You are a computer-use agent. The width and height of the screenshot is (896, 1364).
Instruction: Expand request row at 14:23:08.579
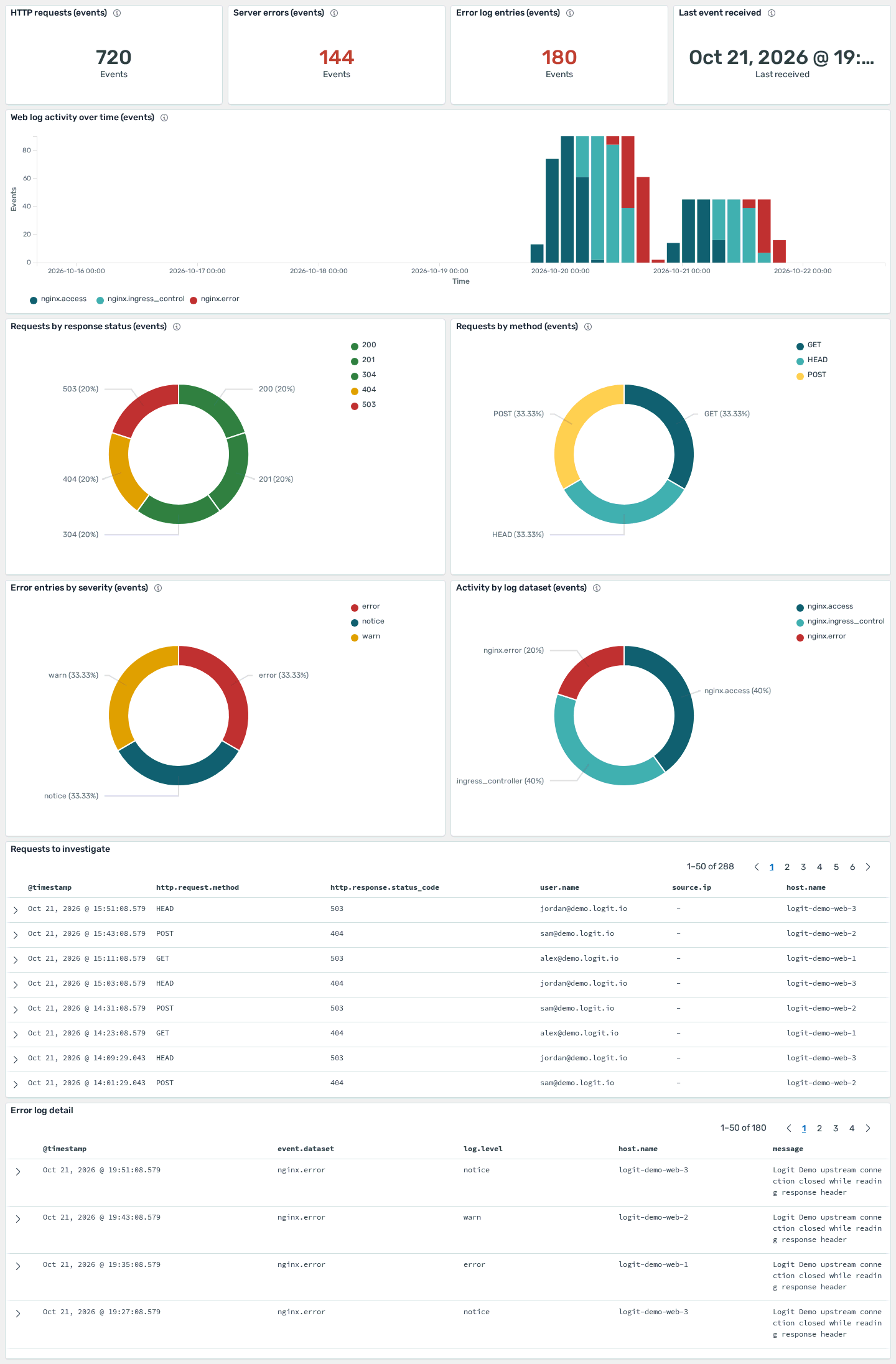pyautogui.click(x=16, y=1034)
